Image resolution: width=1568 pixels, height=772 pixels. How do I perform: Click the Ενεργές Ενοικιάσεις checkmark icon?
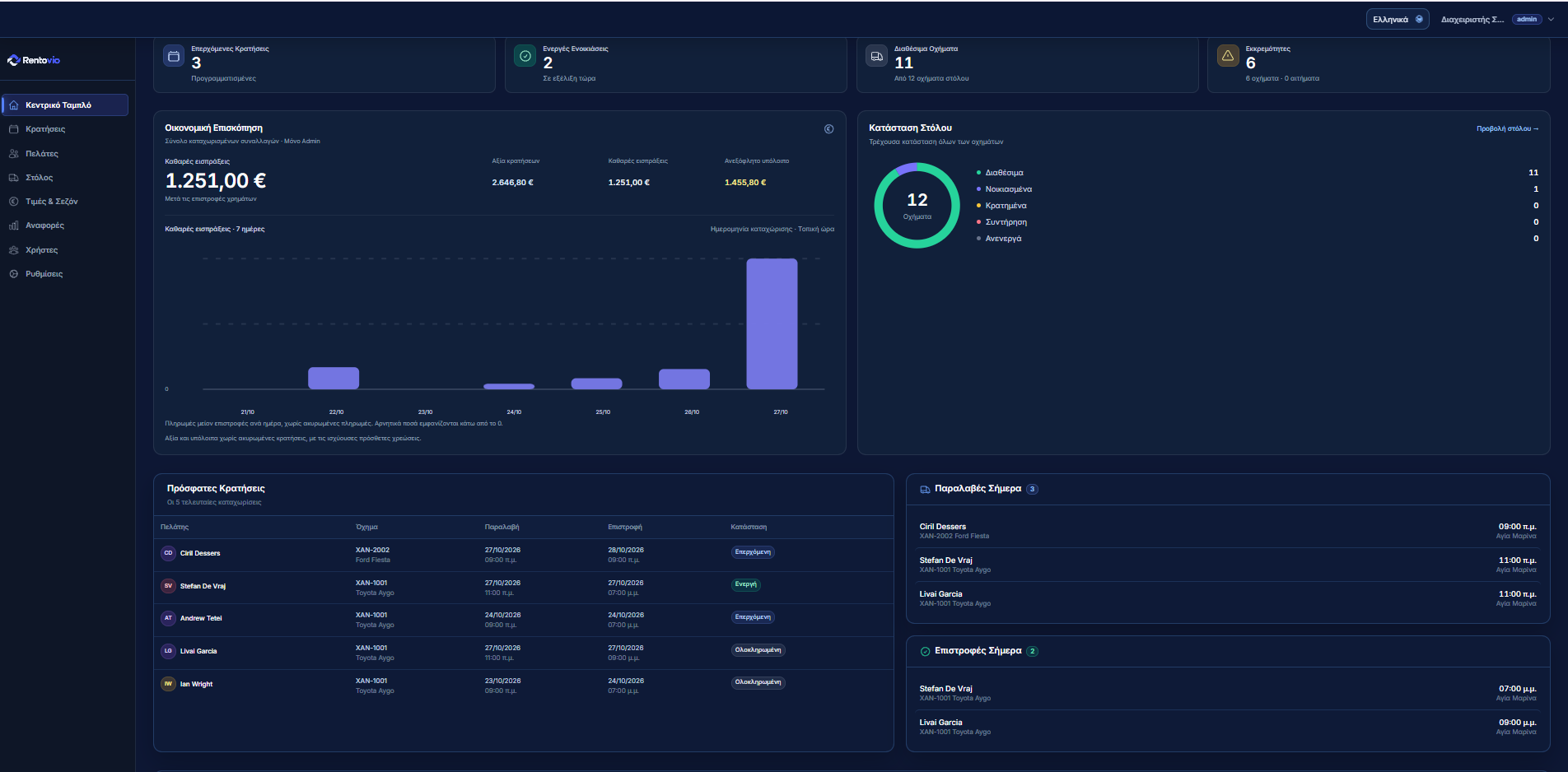coord(525,56)
